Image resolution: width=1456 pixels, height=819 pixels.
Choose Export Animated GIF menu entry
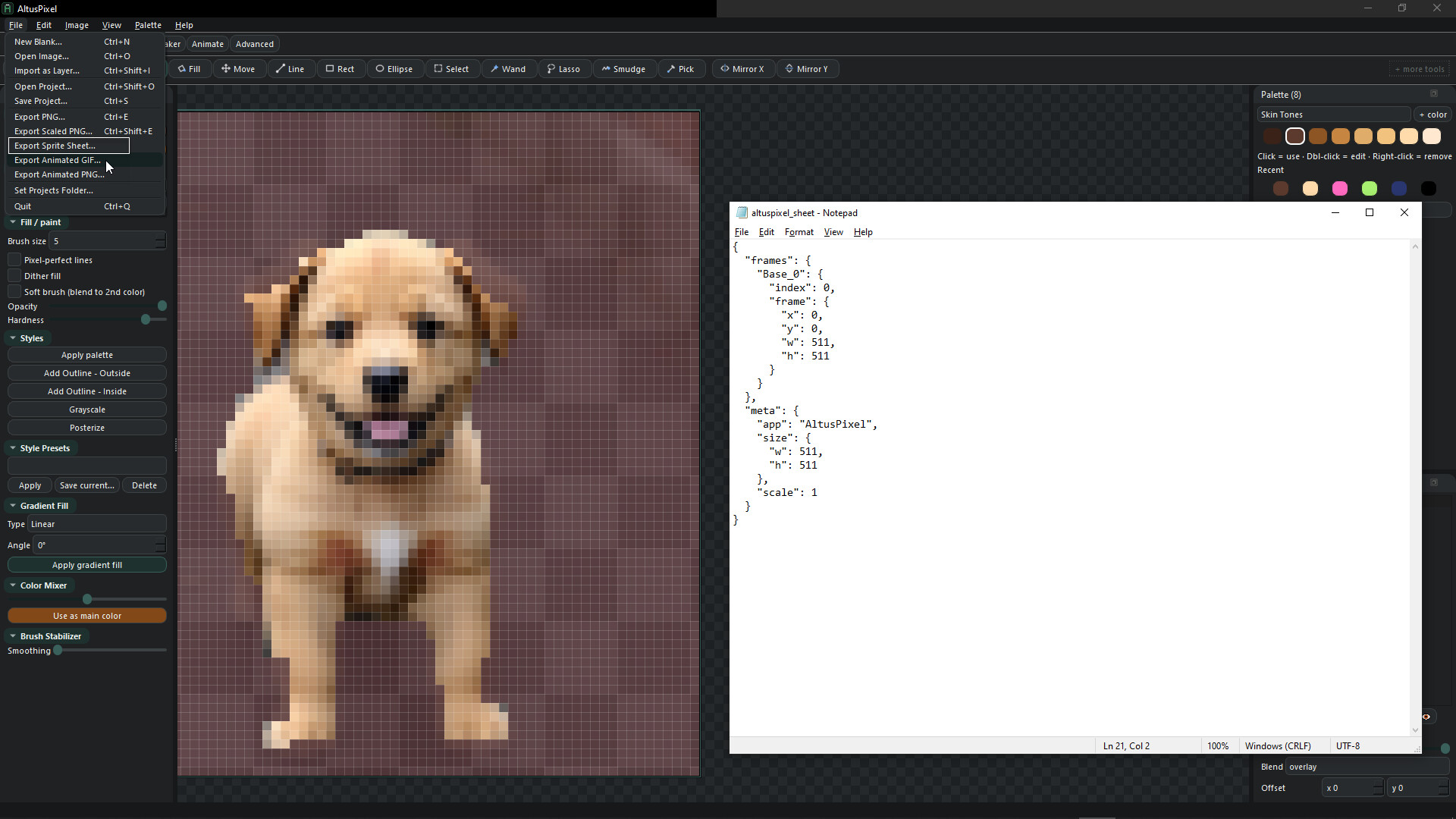85,160
